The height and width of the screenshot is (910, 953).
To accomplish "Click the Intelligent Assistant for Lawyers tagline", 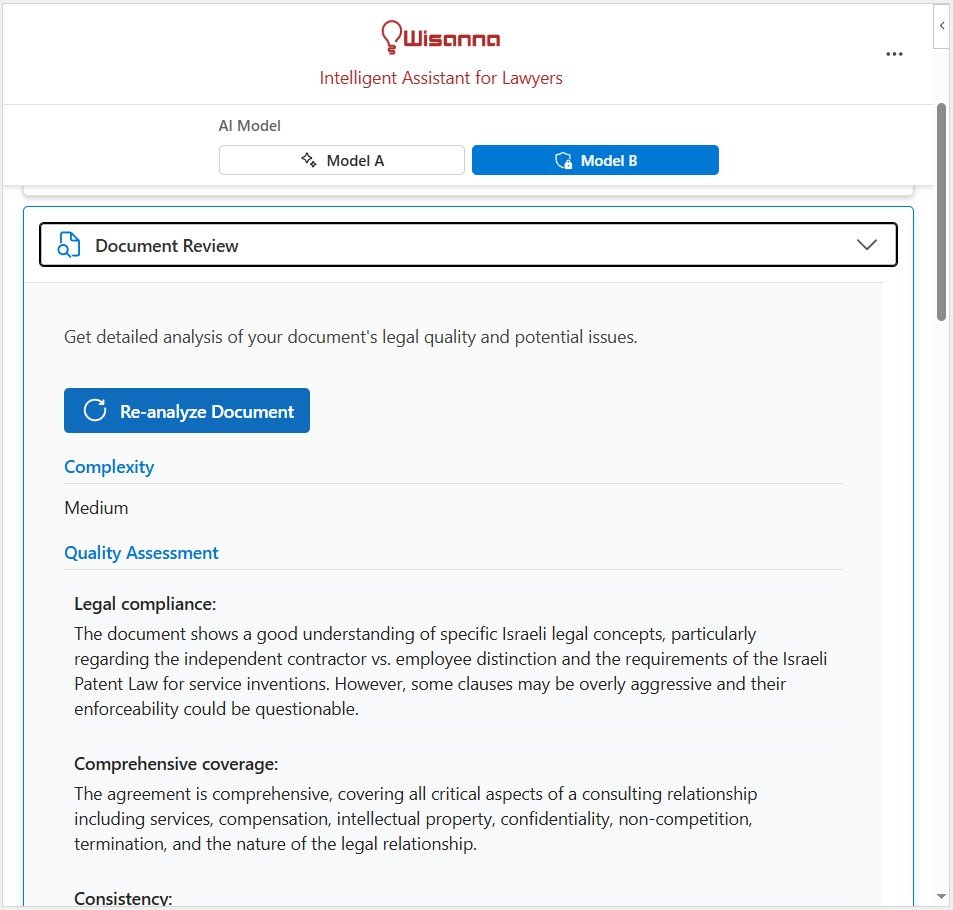I will coord(441,78).
